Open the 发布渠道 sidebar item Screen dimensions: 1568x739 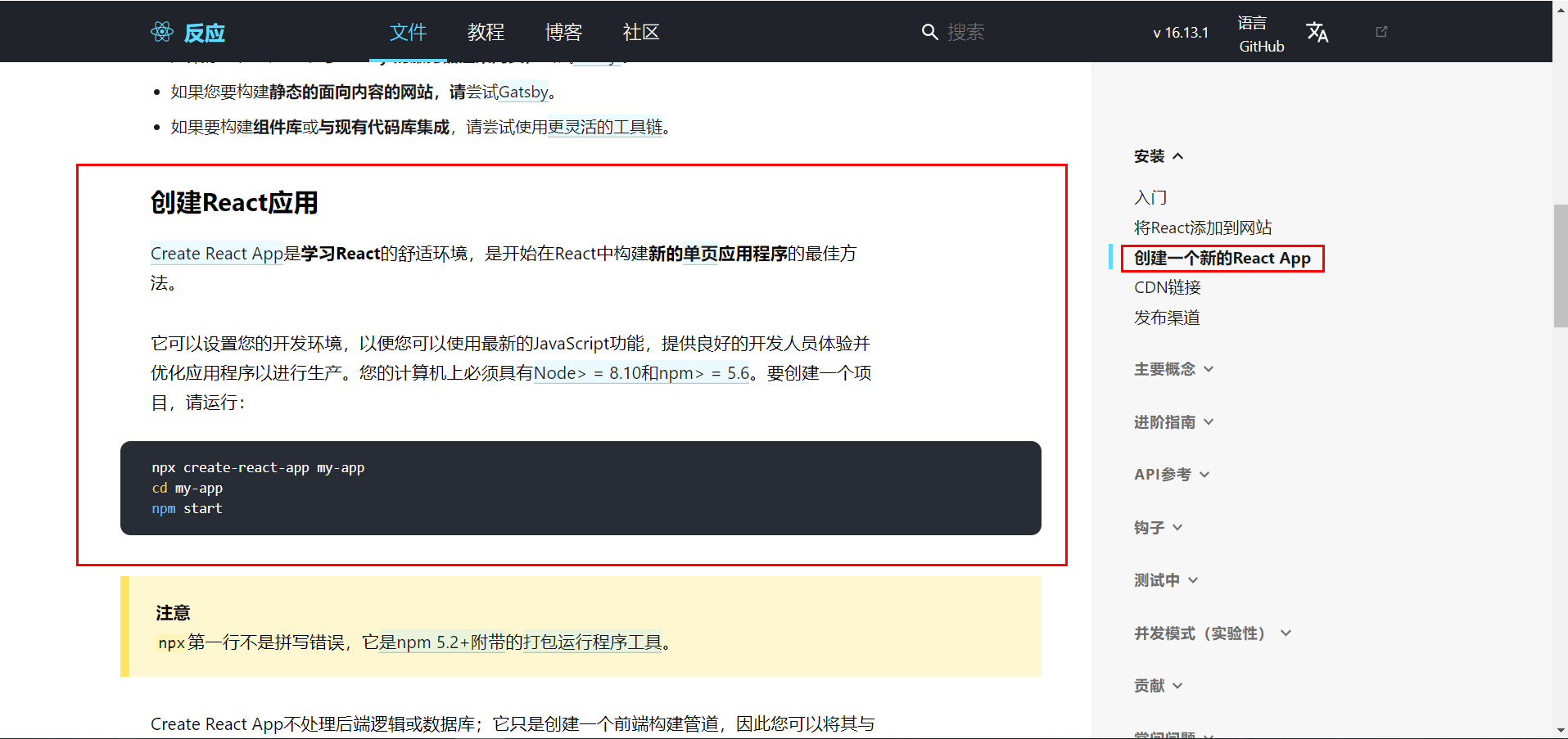pos(1167,318)
